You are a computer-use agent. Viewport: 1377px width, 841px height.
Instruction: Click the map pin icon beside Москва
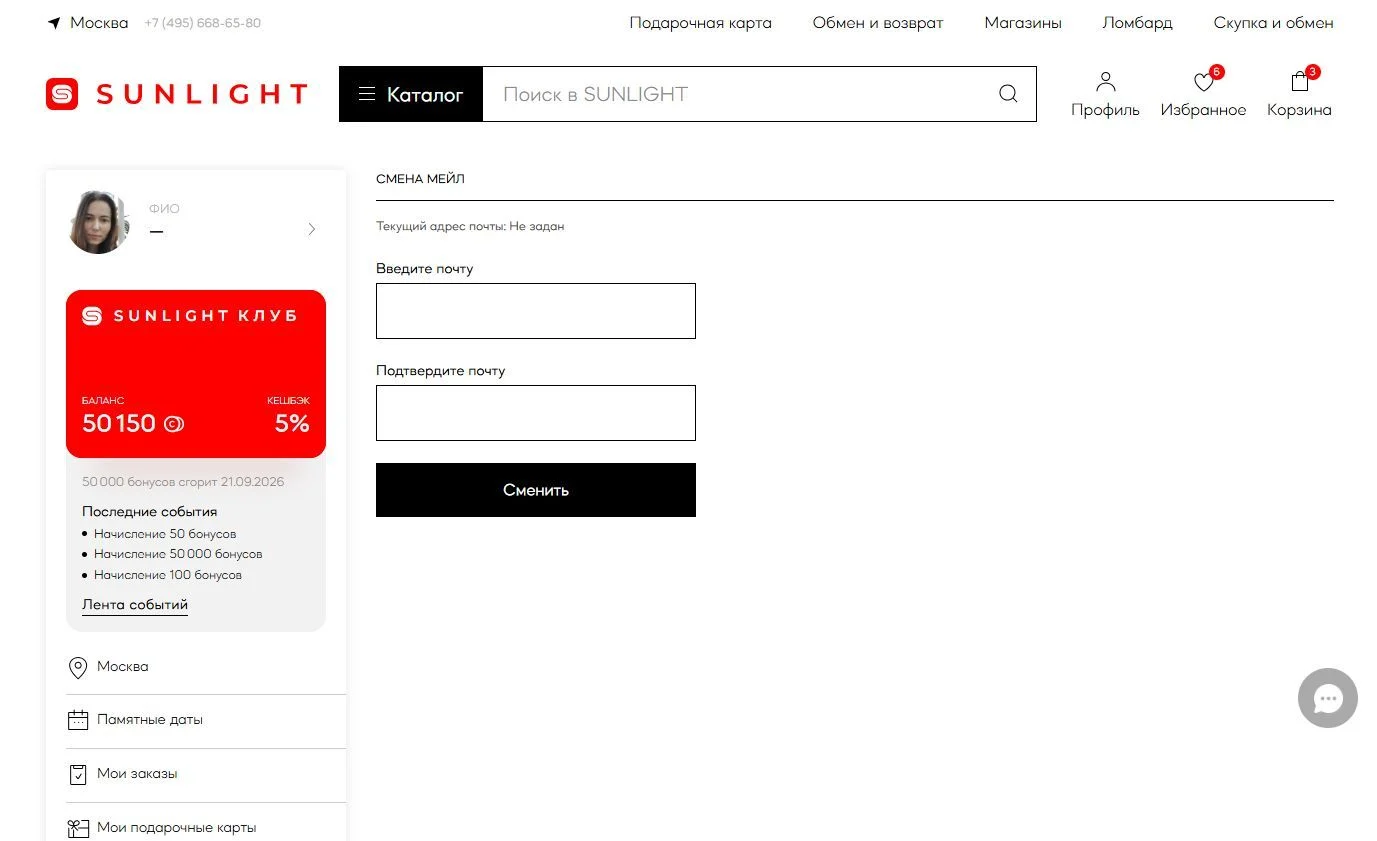[77, 667]
